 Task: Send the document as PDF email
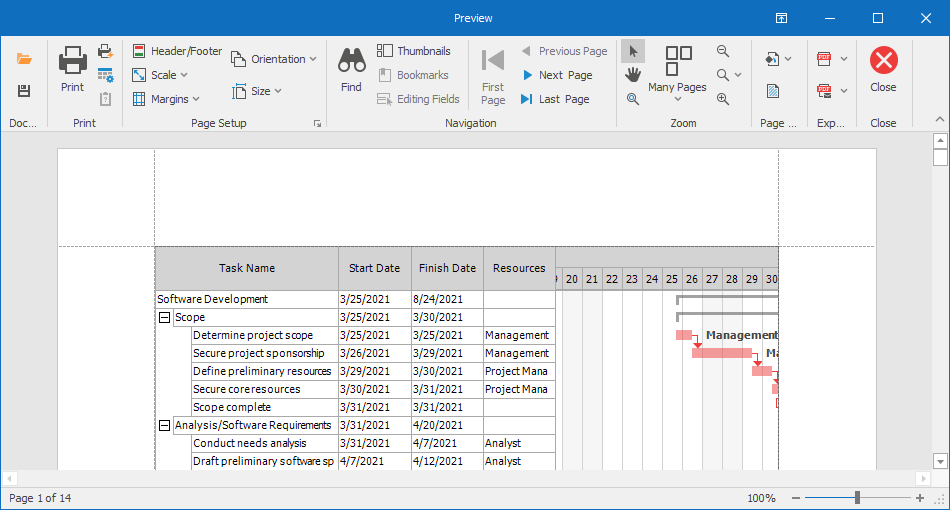click(824, 91)
